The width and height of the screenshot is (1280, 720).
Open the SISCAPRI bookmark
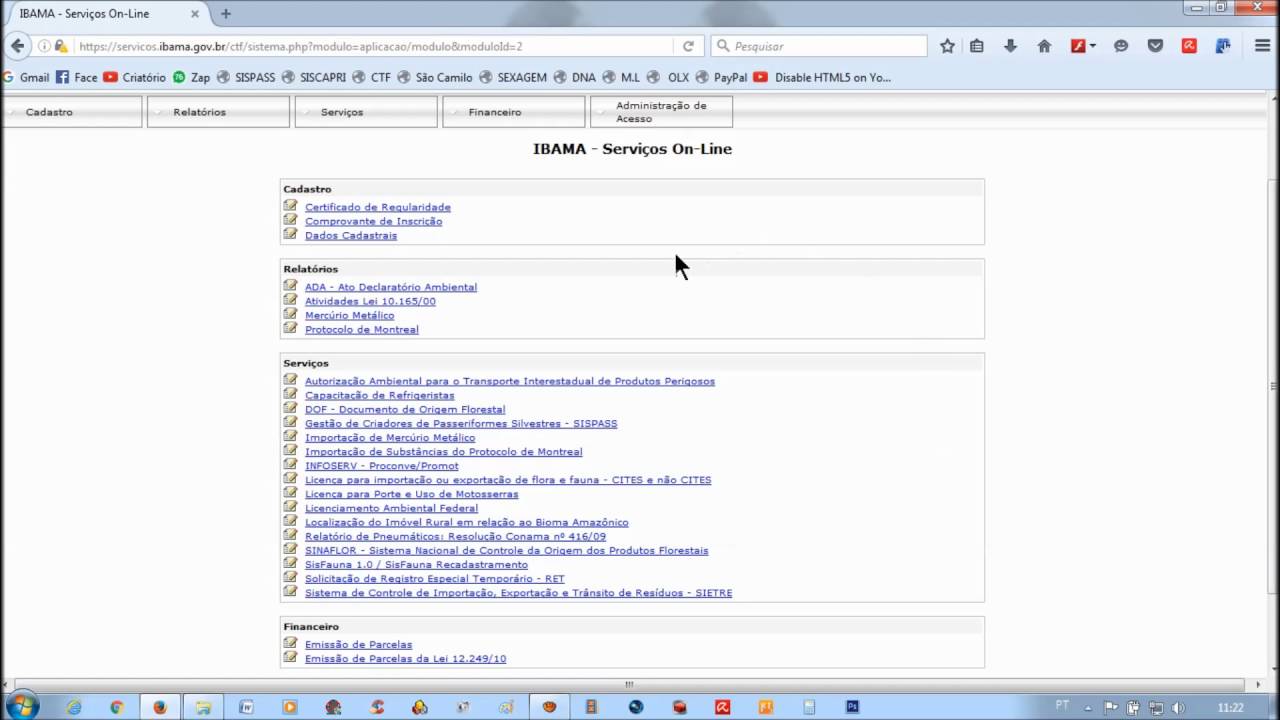click(314, 77)
